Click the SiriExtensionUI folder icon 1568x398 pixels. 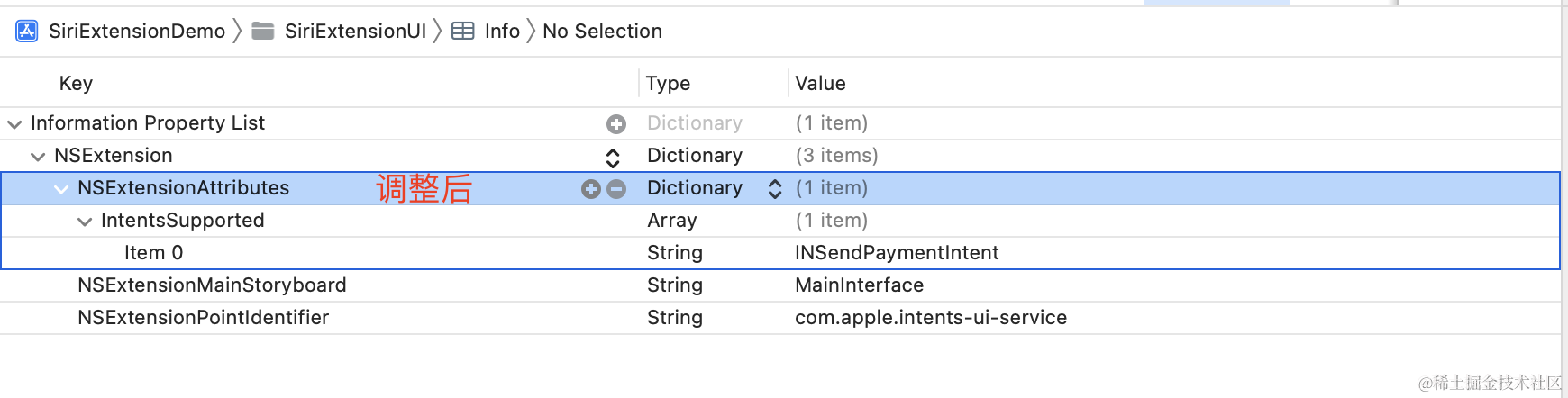(263, 32)
